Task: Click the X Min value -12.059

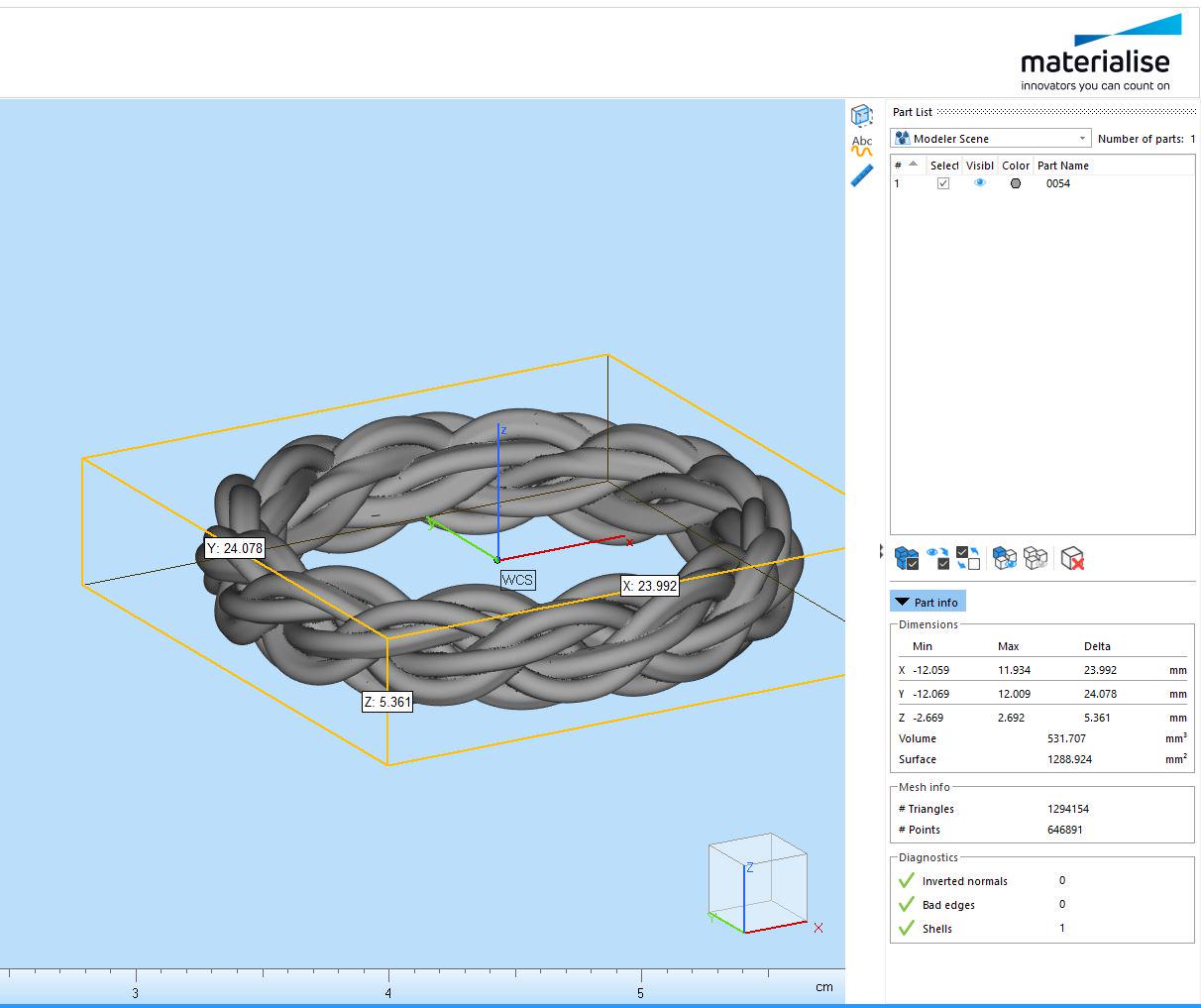Action: (930, 670)
